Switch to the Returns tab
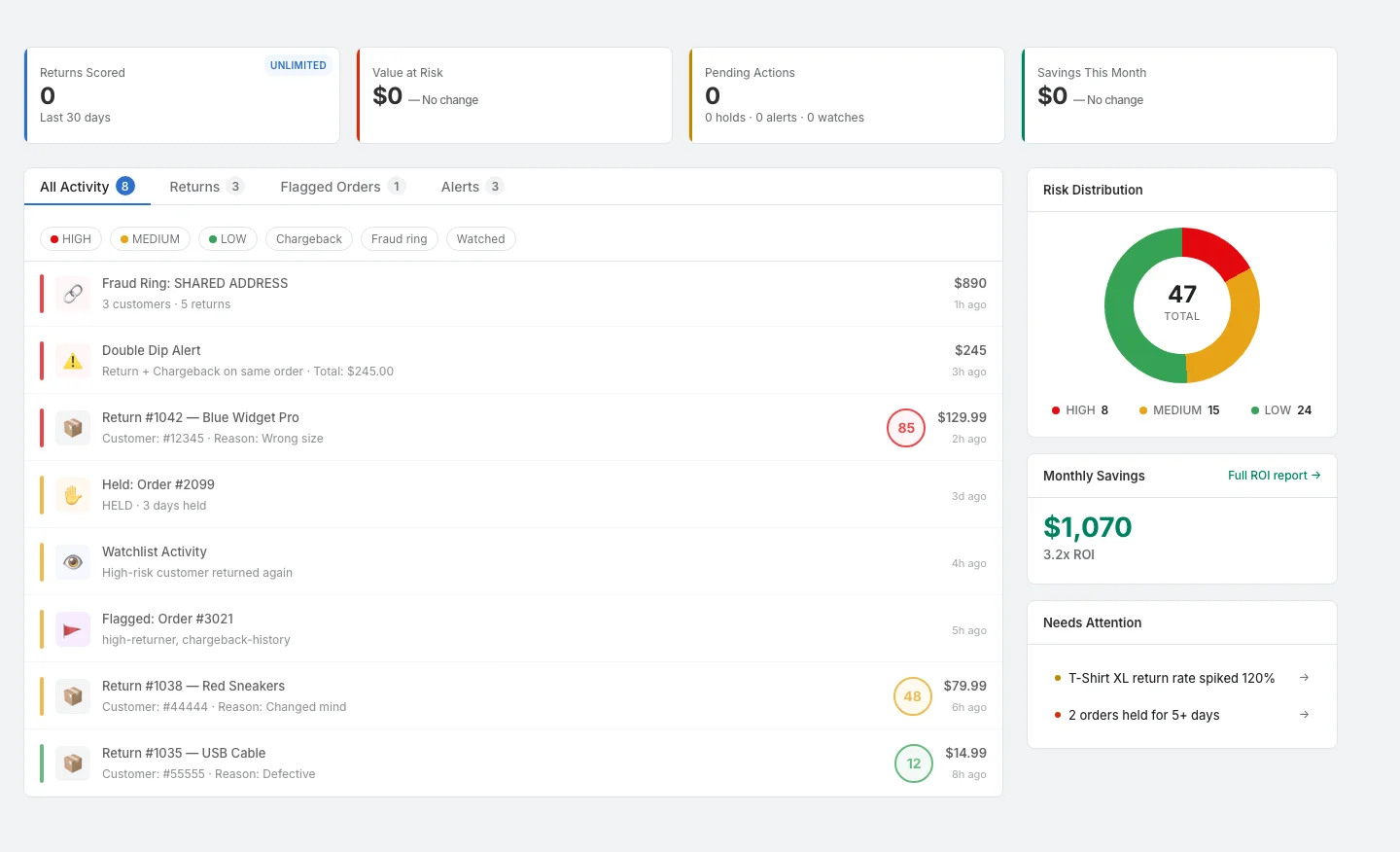This screenshot has height=852, width=1400. (205, 187)
